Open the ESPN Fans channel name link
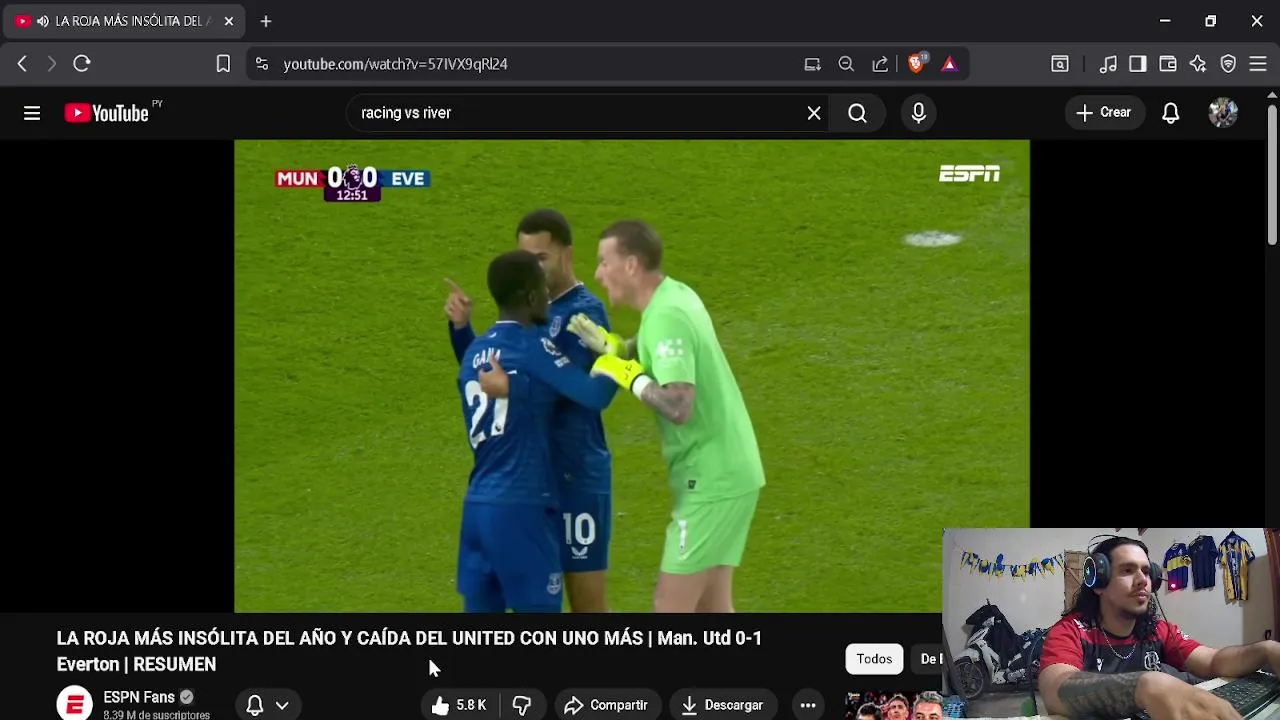The width and height of the screenshot is (1280, 720). pyautogui.click(x=139, y=697)
